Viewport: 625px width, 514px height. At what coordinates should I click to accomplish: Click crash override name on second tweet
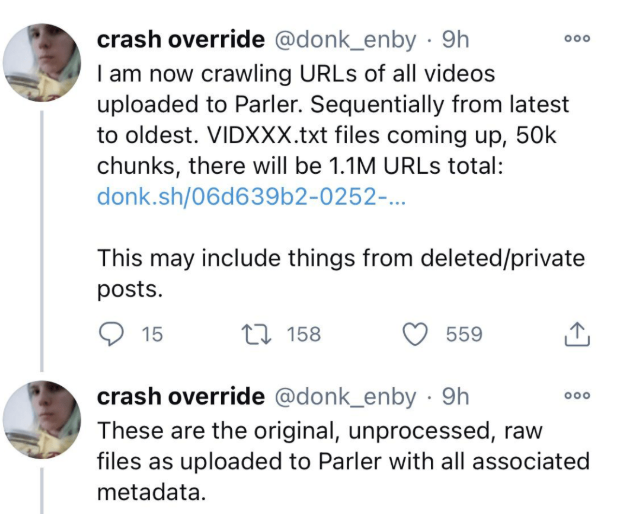180,396
